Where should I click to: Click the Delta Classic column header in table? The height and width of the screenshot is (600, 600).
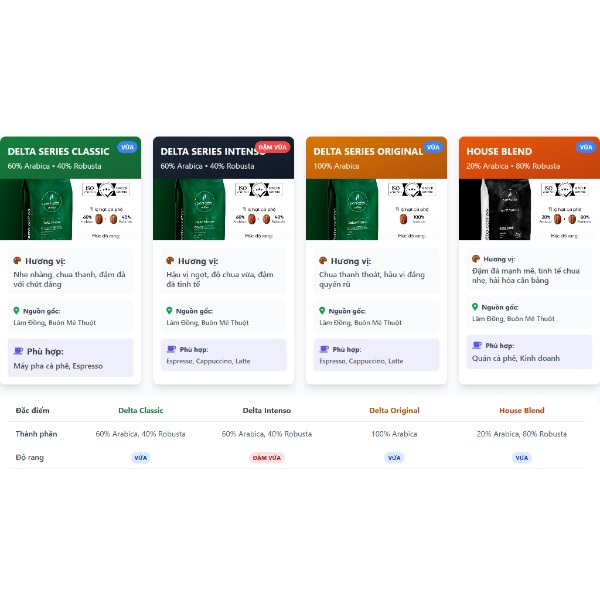click(x=141, y=410)
